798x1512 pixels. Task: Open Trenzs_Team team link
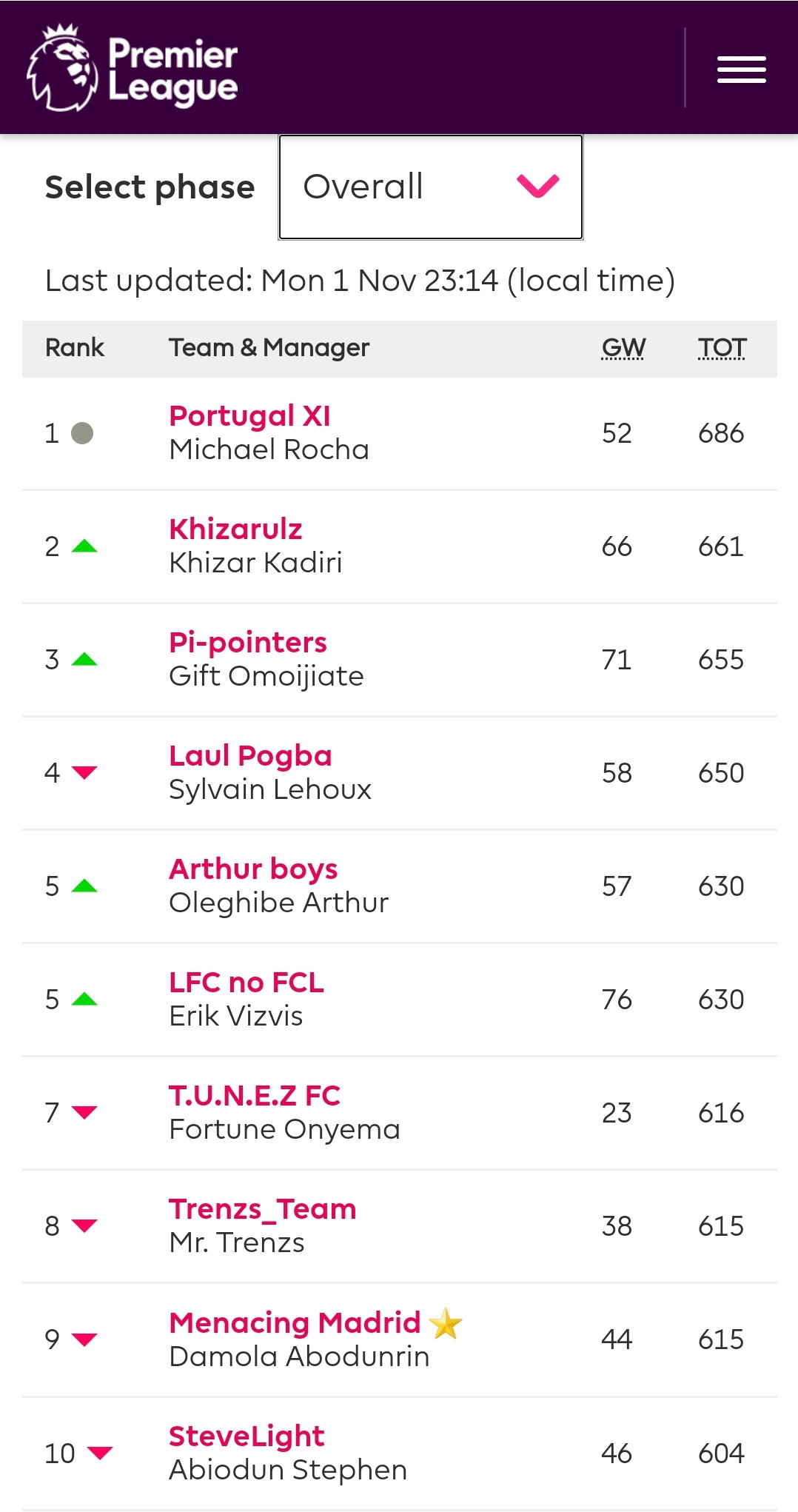[x=263, y=1210]
